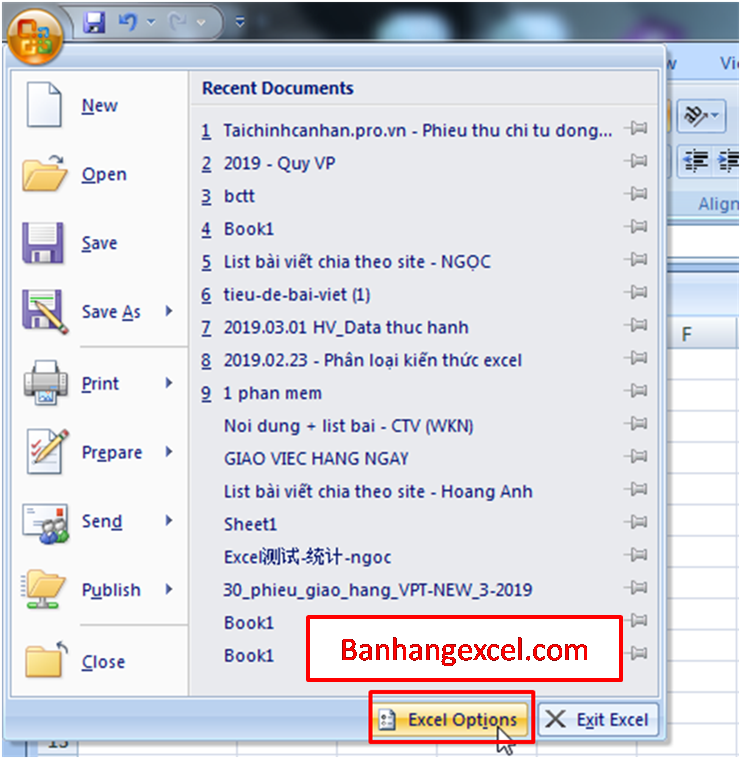Click the Decrease Indent icon in ribbon
Viewport: 741px width, 759px height.
tap(696, 161)
